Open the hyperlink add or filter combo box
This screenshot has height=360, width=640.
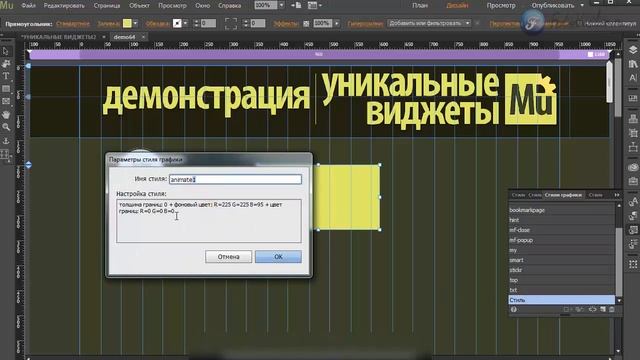pos(429,23)
